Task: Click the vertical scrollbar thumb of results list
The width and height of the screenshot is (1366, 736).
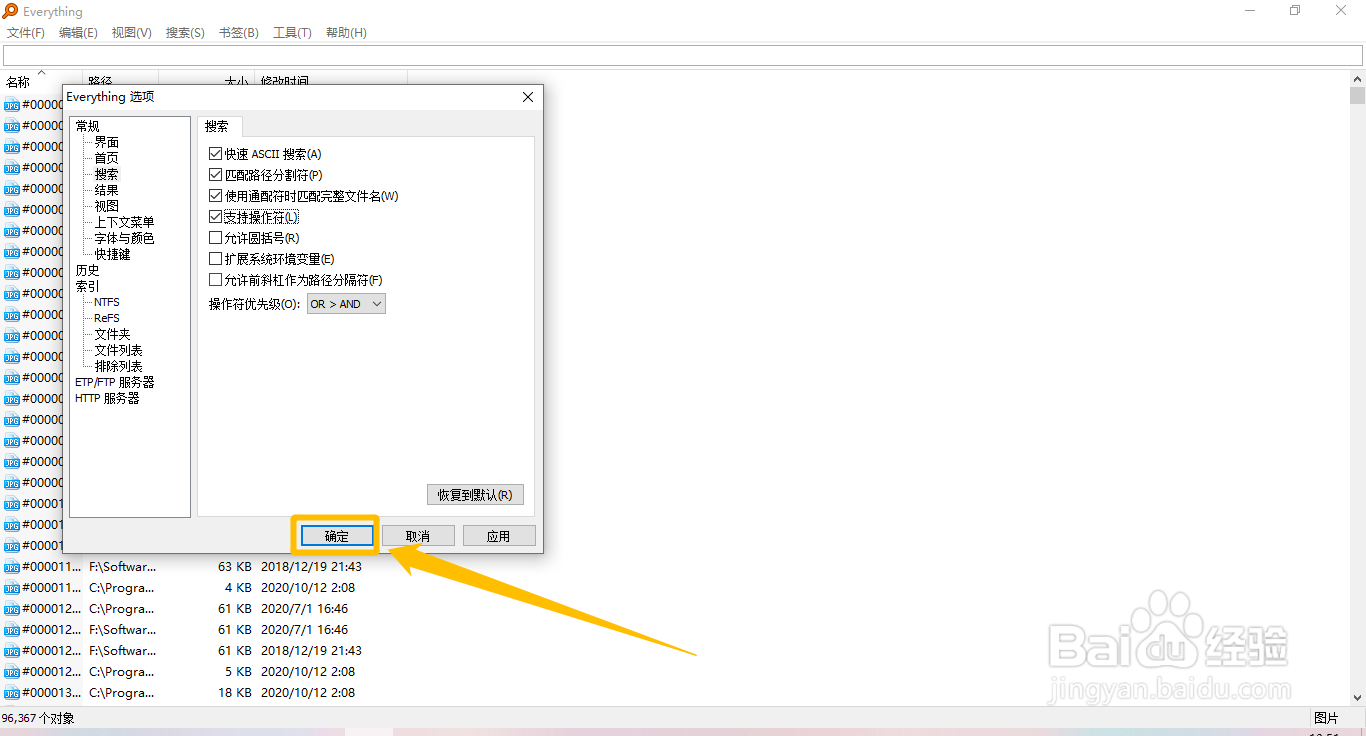Action: pyautogui.click(x=1357, y=95)
